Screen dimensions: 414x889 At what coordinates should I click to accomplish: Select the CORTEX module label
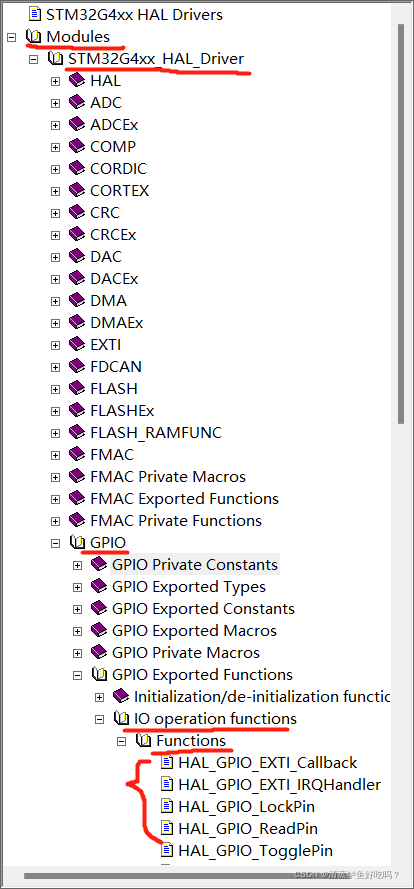(x=120, y=190)
